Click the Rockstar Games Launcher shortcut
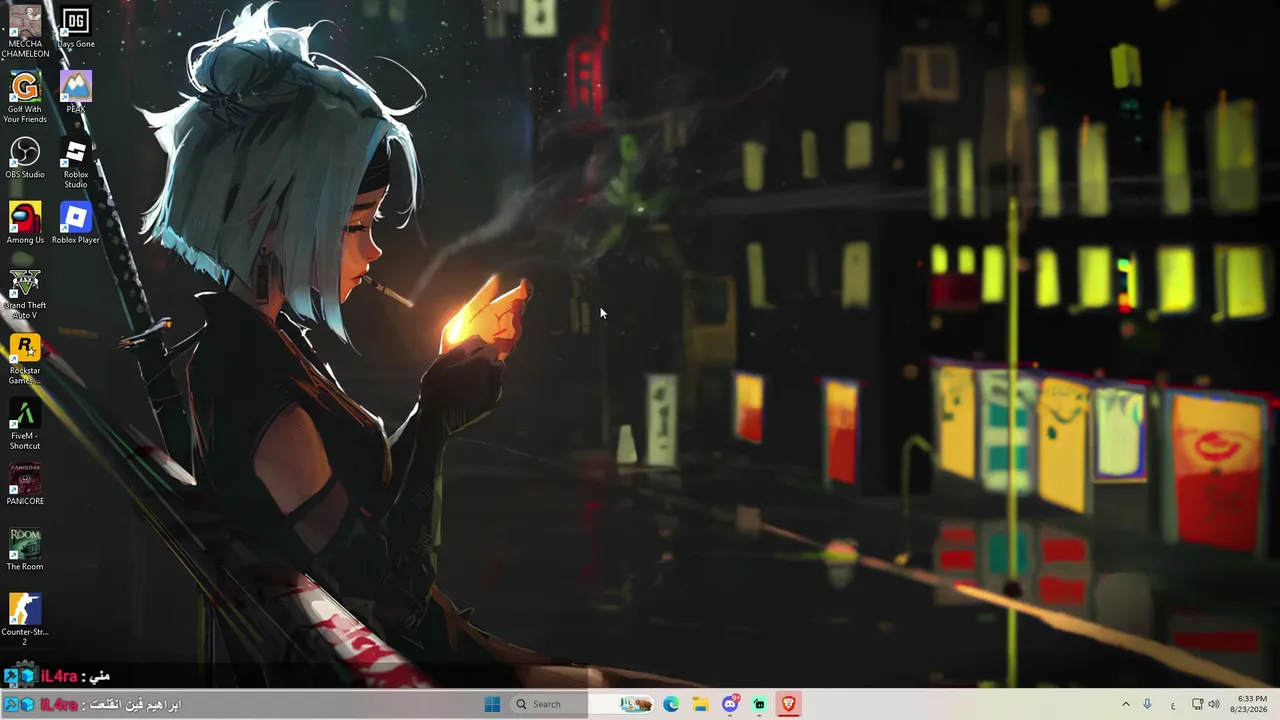Image resolution: width=1280 pixels, height=720 pixels. tap(25, 359)
